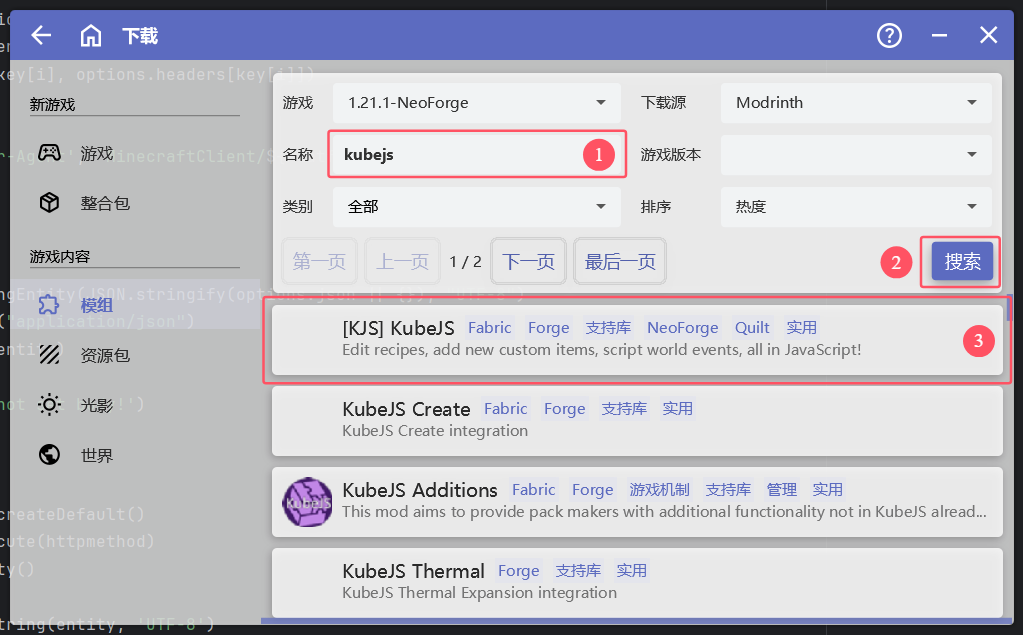This screenshot has height=635, width=1023.
Task: Open the KubeJS Create mod entry
Action: coord(637,421)
